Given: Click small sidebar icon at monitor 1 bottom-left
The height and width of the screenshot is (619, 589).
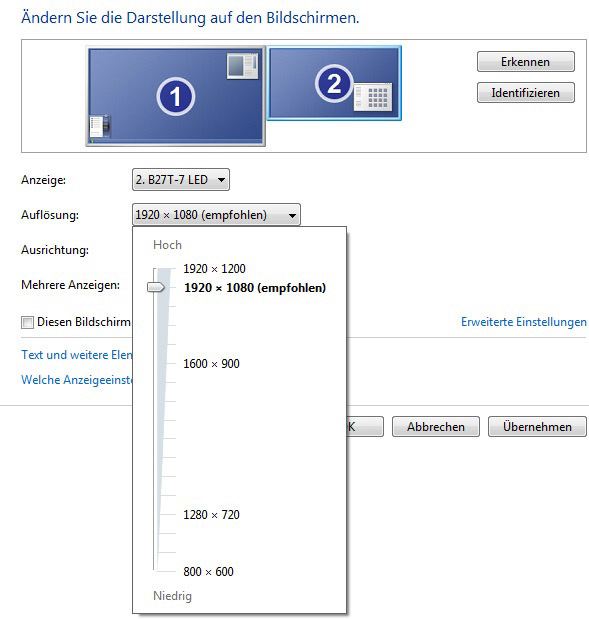Looking at the screenshot, I should click(100, 126).
